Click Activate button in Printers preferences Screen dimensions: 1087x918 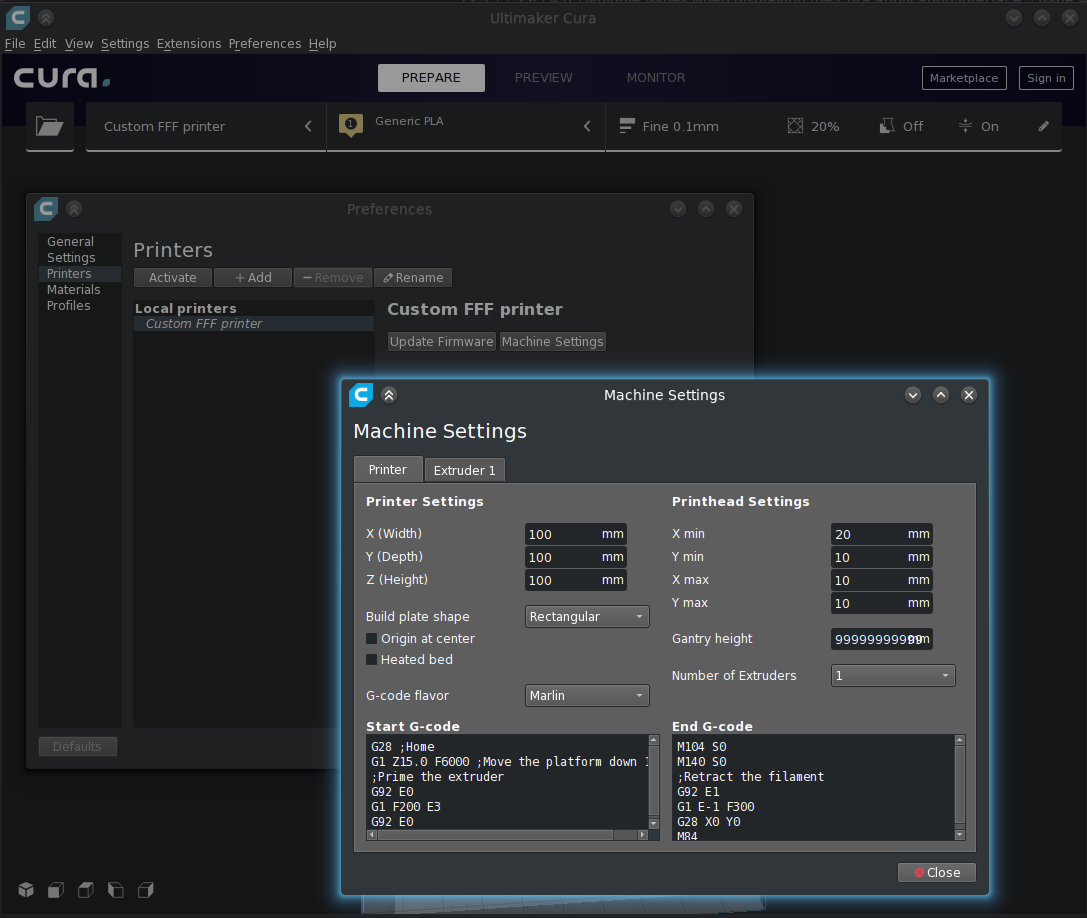173,277
